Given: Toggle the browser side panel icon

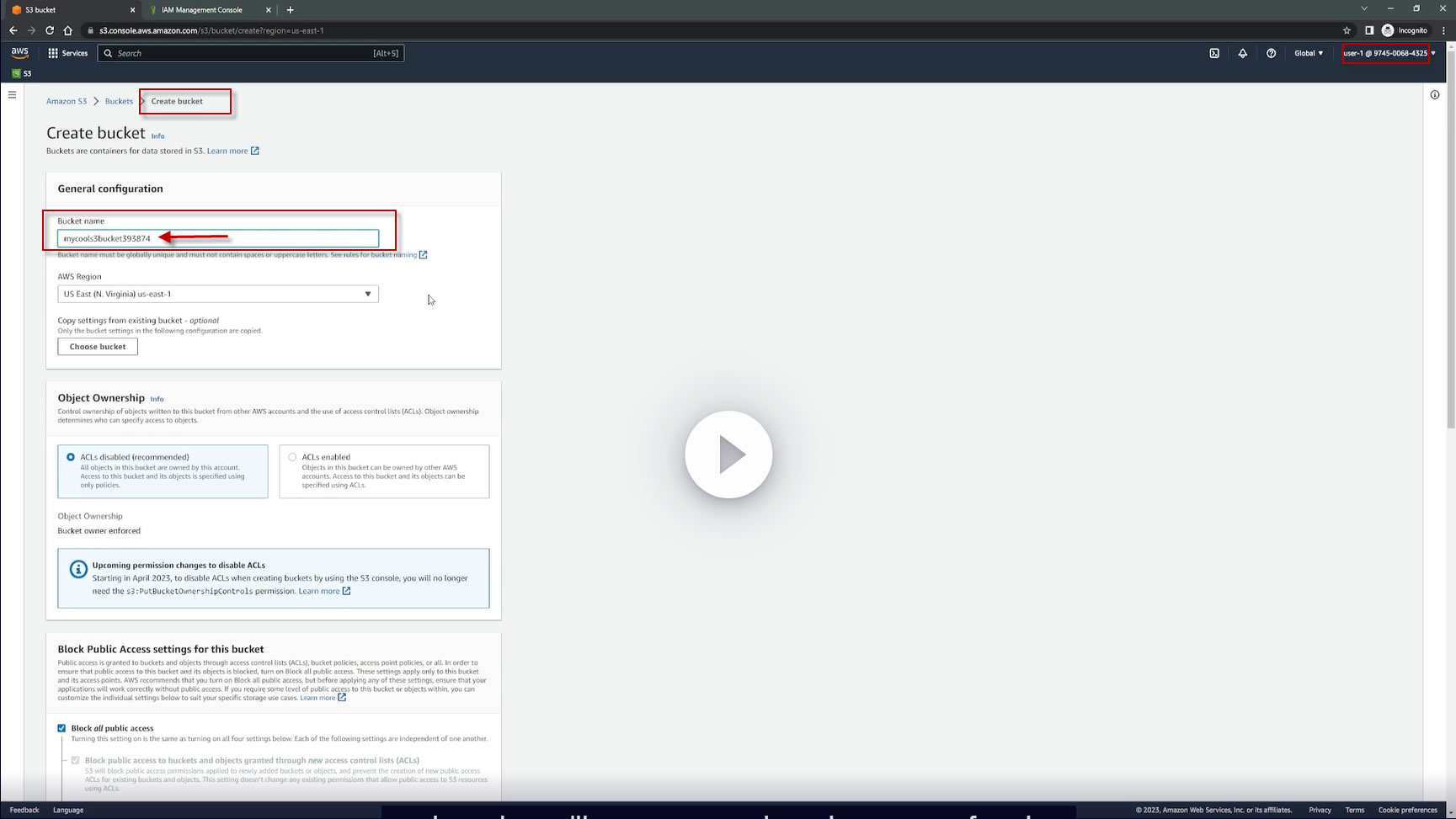Looking at the screenshot, I should point(1369,30).
